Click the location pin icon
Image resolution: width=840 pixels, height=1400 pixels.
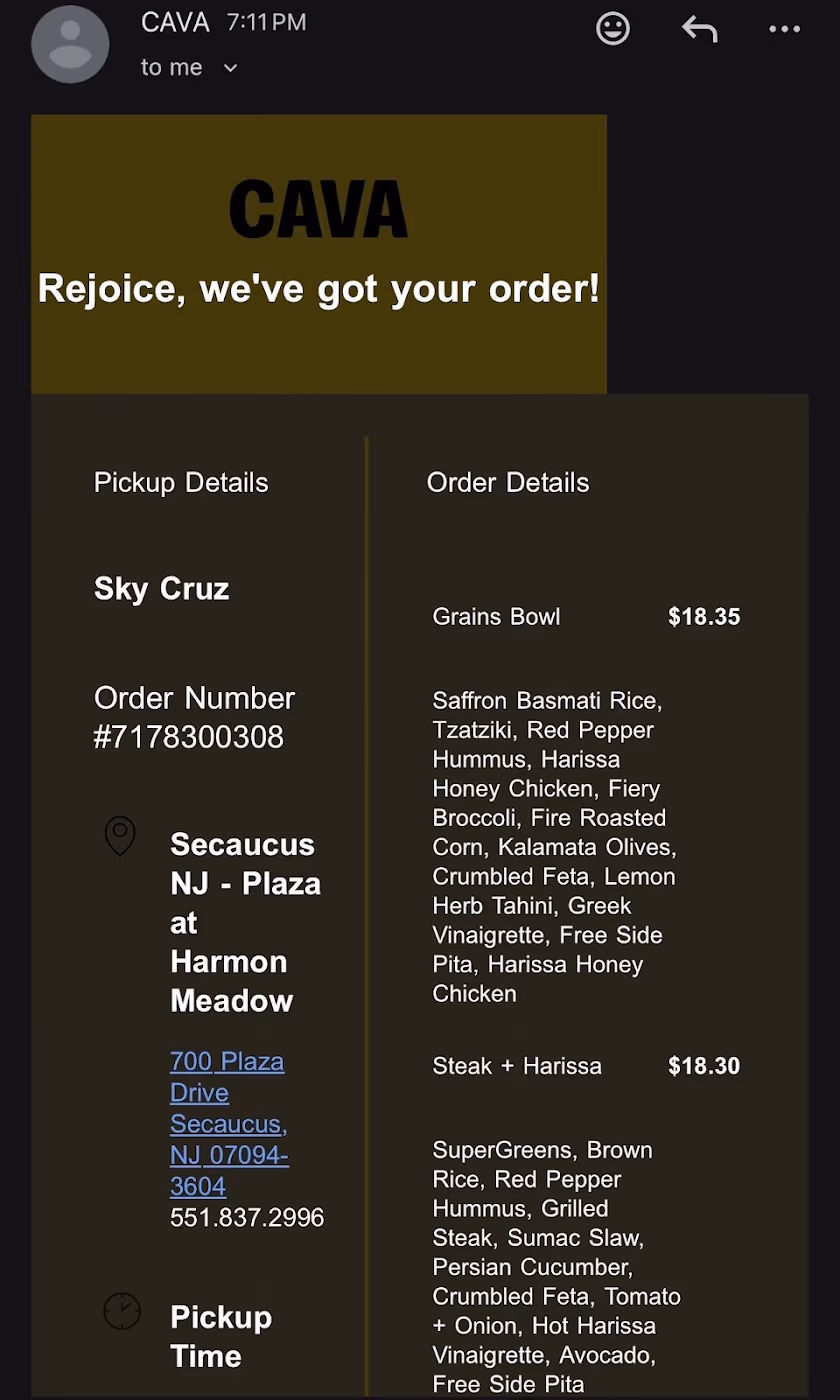click(120, 836)
